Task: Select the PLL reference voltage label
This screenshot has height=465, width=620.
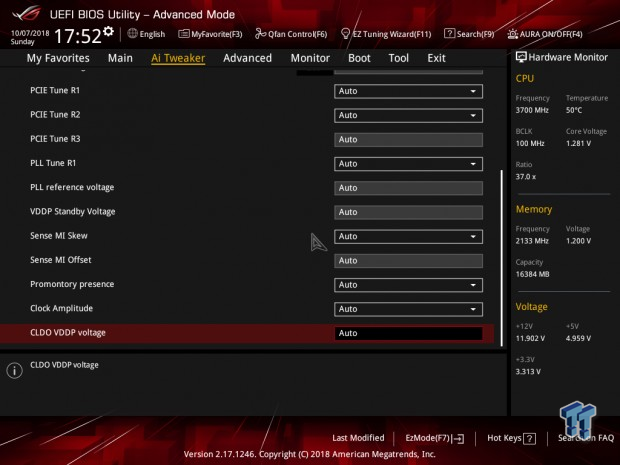Action: click(72, 187)
